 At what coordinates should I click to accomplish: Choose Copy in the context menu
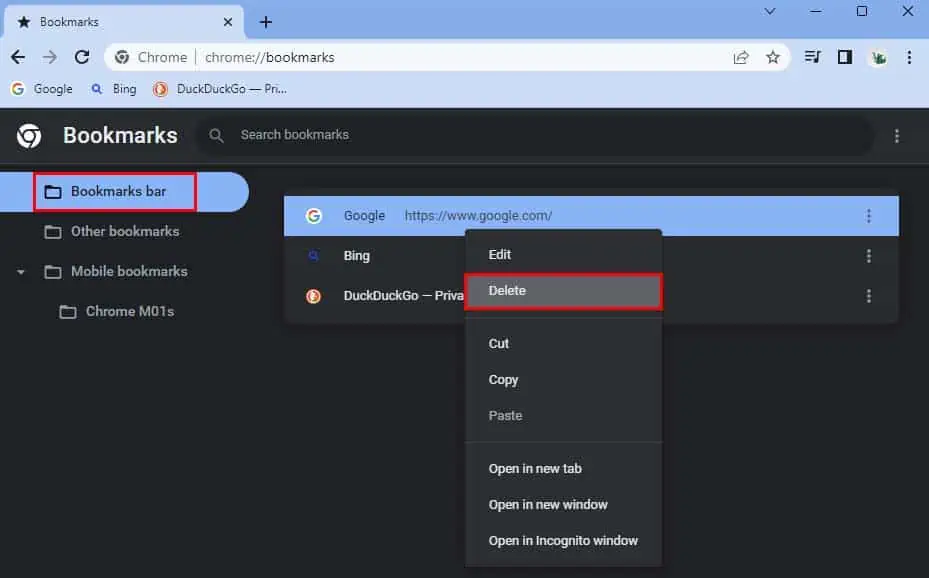coord(563,380)
